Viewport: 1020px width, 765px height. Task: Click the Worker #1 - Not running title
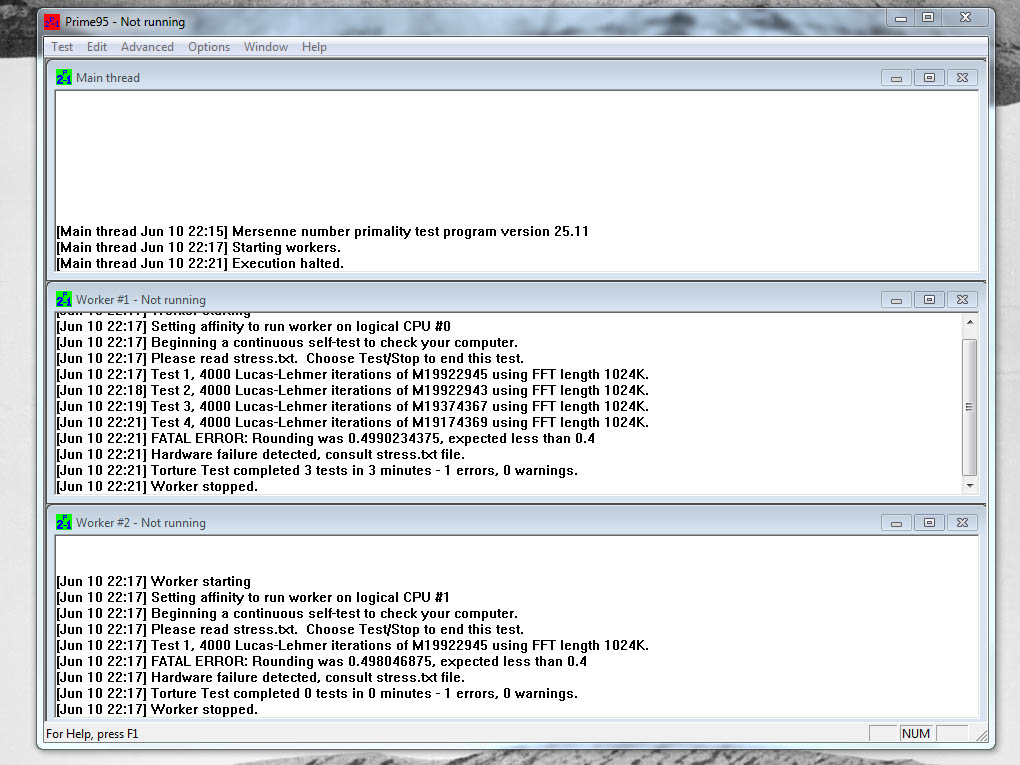click(141, 300)
